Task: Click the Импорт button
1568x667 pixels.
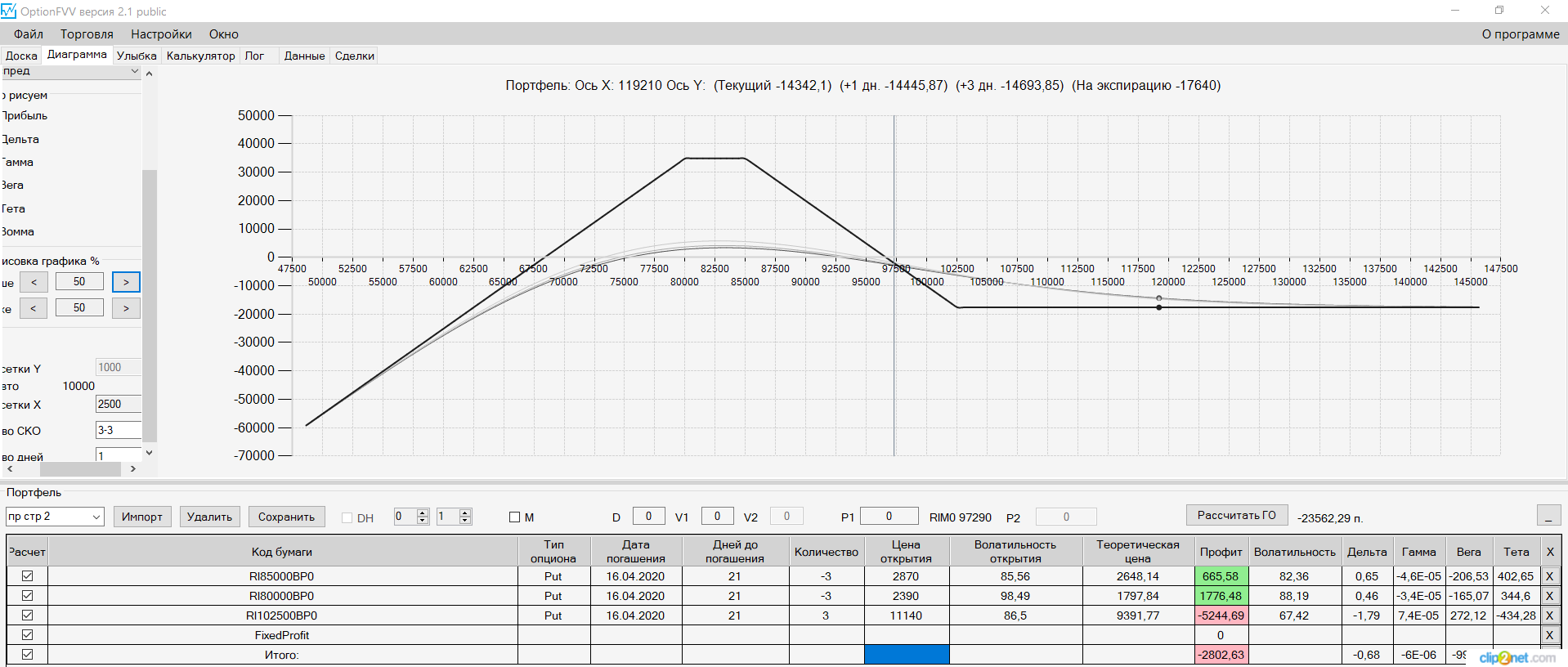Action: [x=142, y=517]
